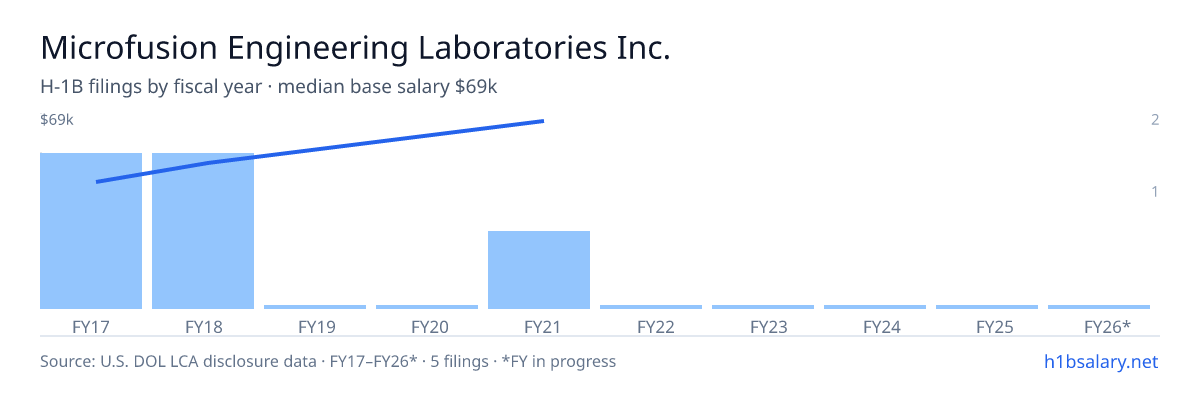The height and width of the screenshot is (400, 1200).
Task: Select the small FY25 bar
Action: coord(987,307)
